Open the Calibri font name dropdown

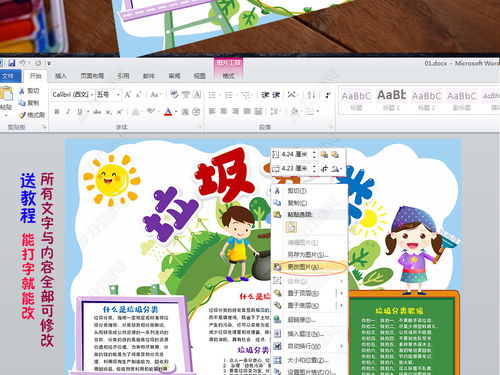tap(92, 95)
